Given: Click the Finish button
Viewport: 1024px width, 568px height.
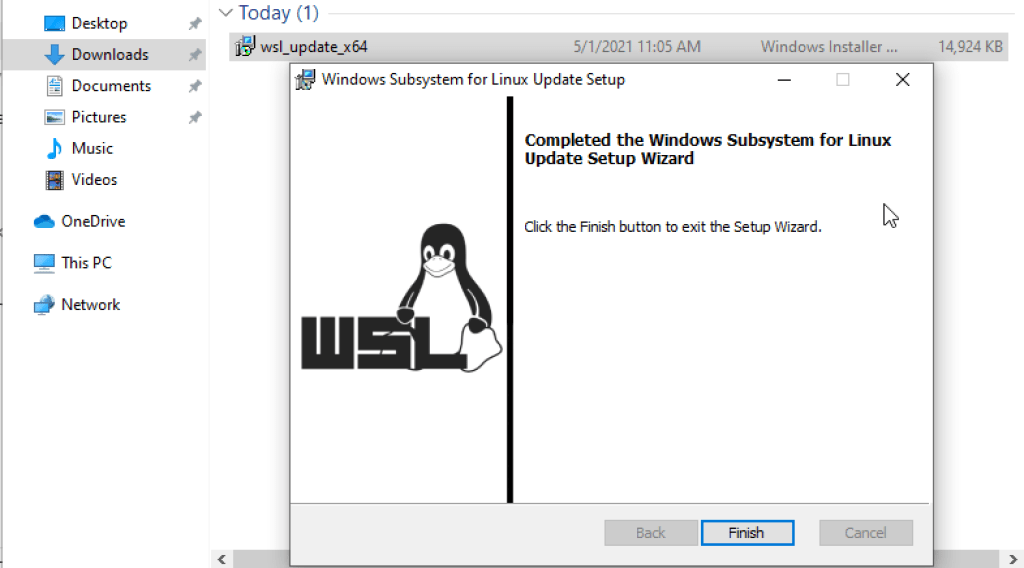Looking at the screenshot, I should 747,533.
